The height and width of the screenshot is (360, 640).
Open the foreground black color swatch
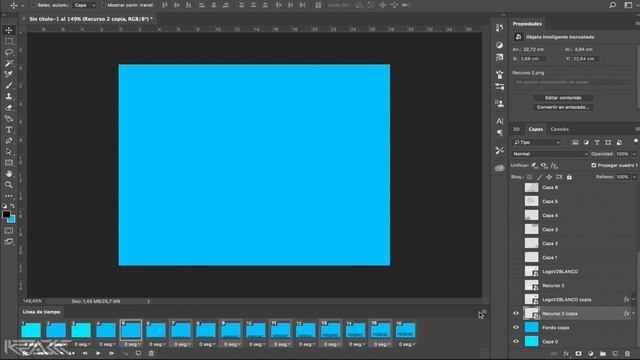tap(6, 213)
